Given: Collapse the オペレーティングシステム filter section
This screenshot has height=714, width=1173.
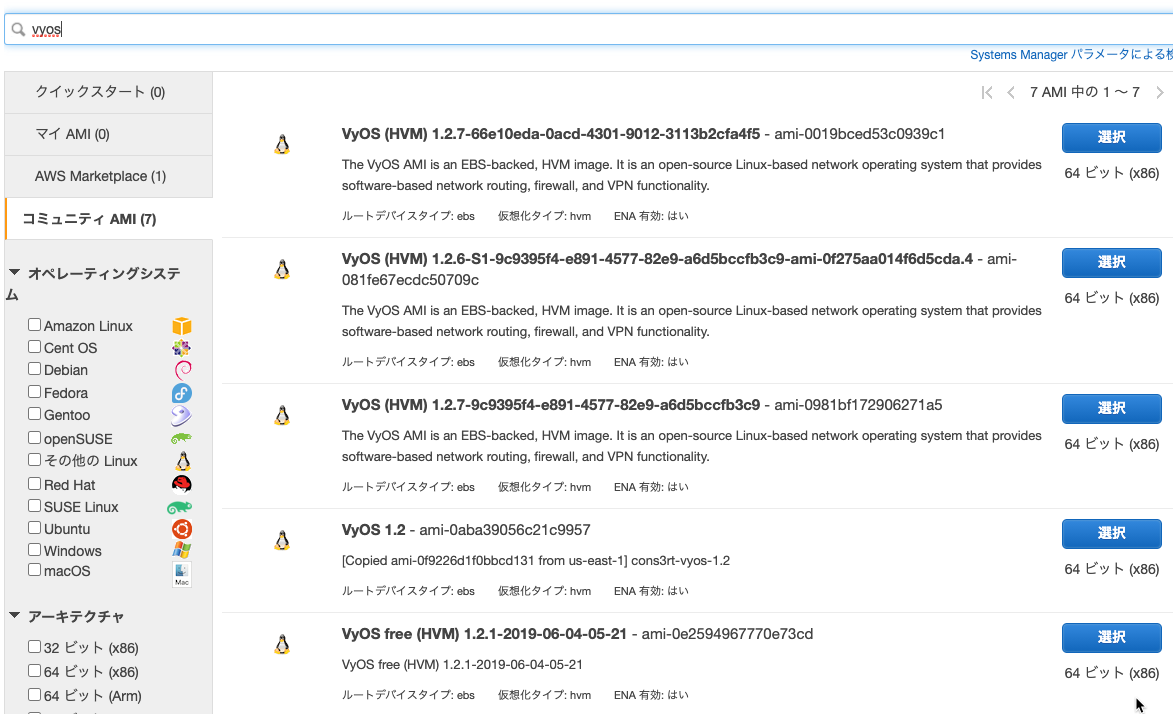Looking at the screenshot, I should coord(14,272).
